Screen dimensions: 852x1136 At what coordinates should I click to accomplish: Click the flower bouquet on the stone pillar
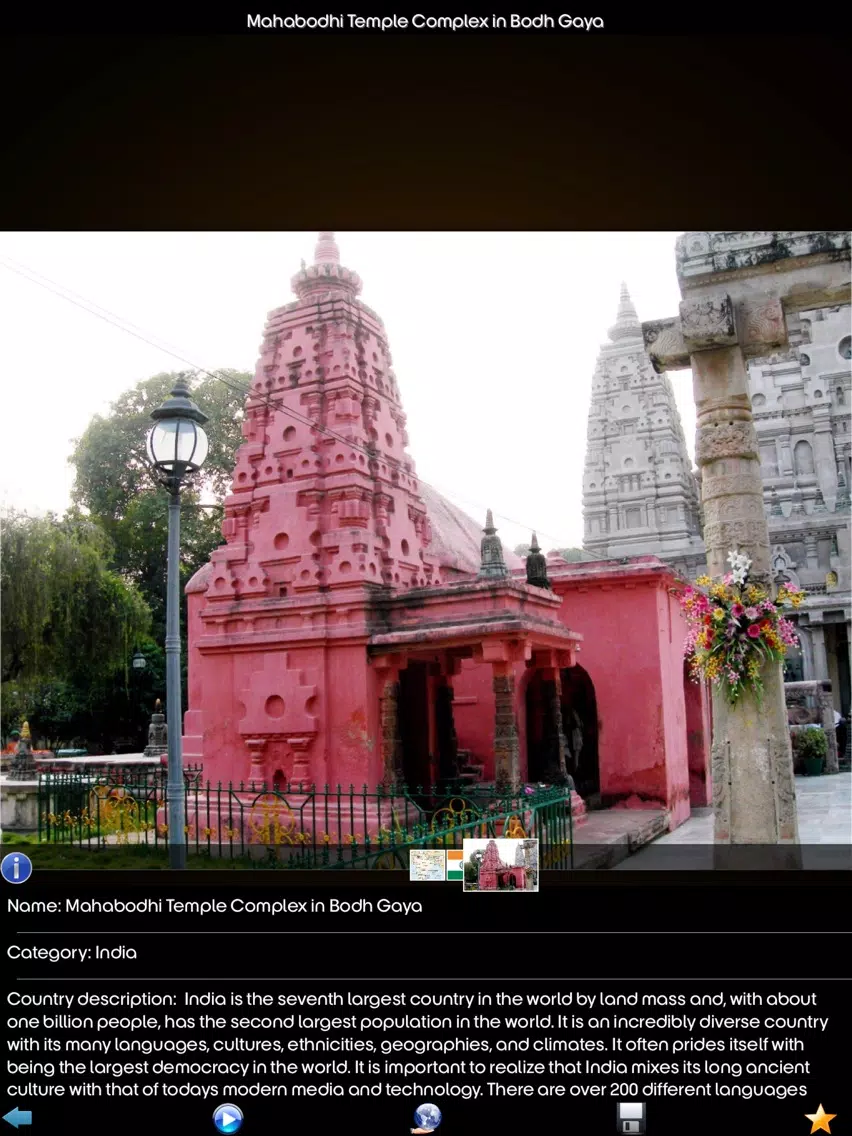740,625
